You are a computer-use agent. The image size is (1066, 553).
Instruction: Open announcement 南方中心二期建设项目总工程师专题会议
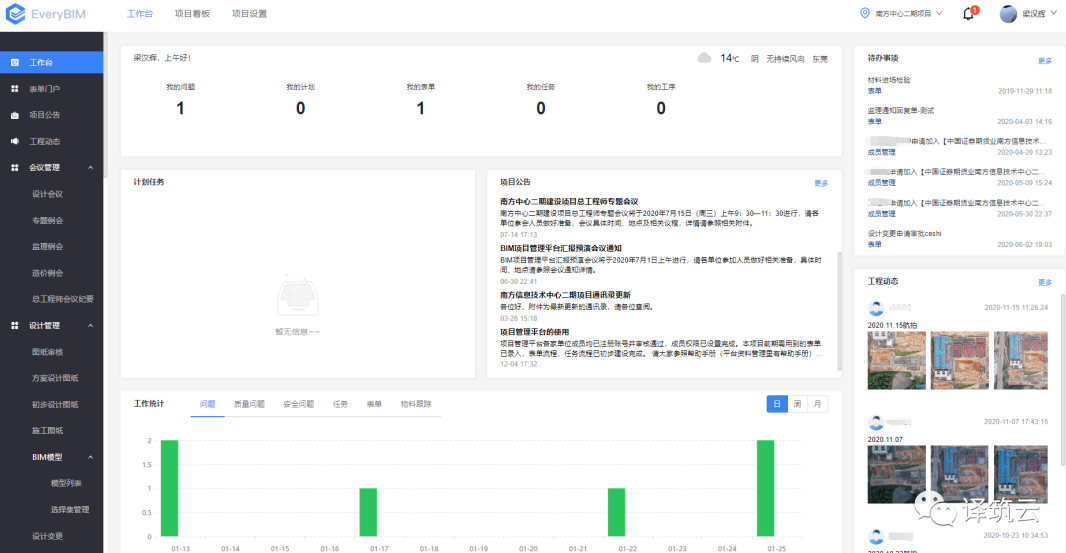click(x=569, y=201)
